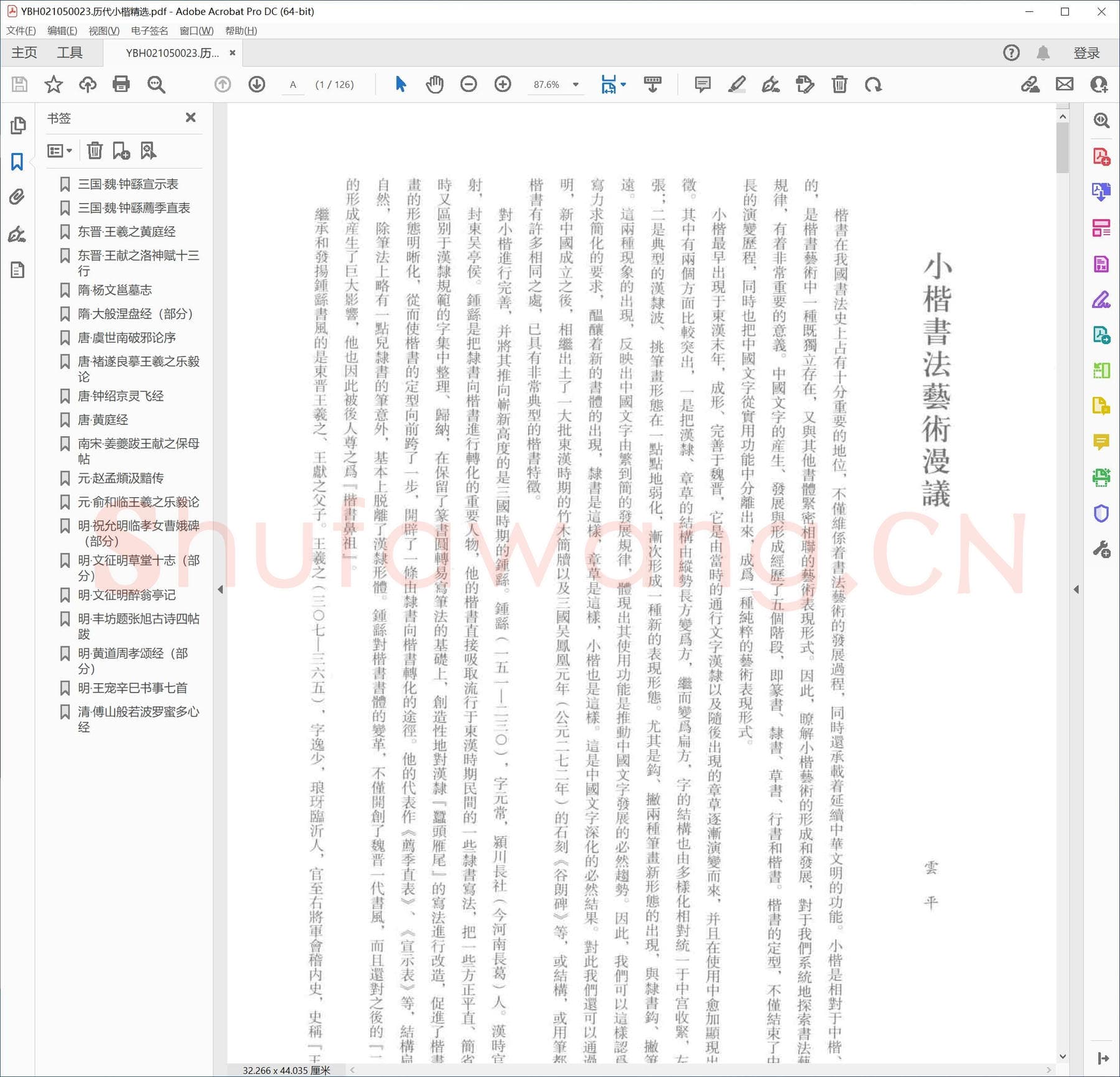
Task: Open Create PDF tool in right pane
Action: coord(1101,156)
